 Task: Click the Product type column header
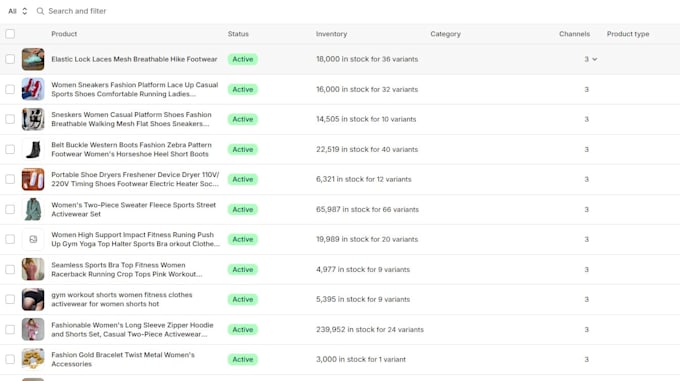click(628, 34)
